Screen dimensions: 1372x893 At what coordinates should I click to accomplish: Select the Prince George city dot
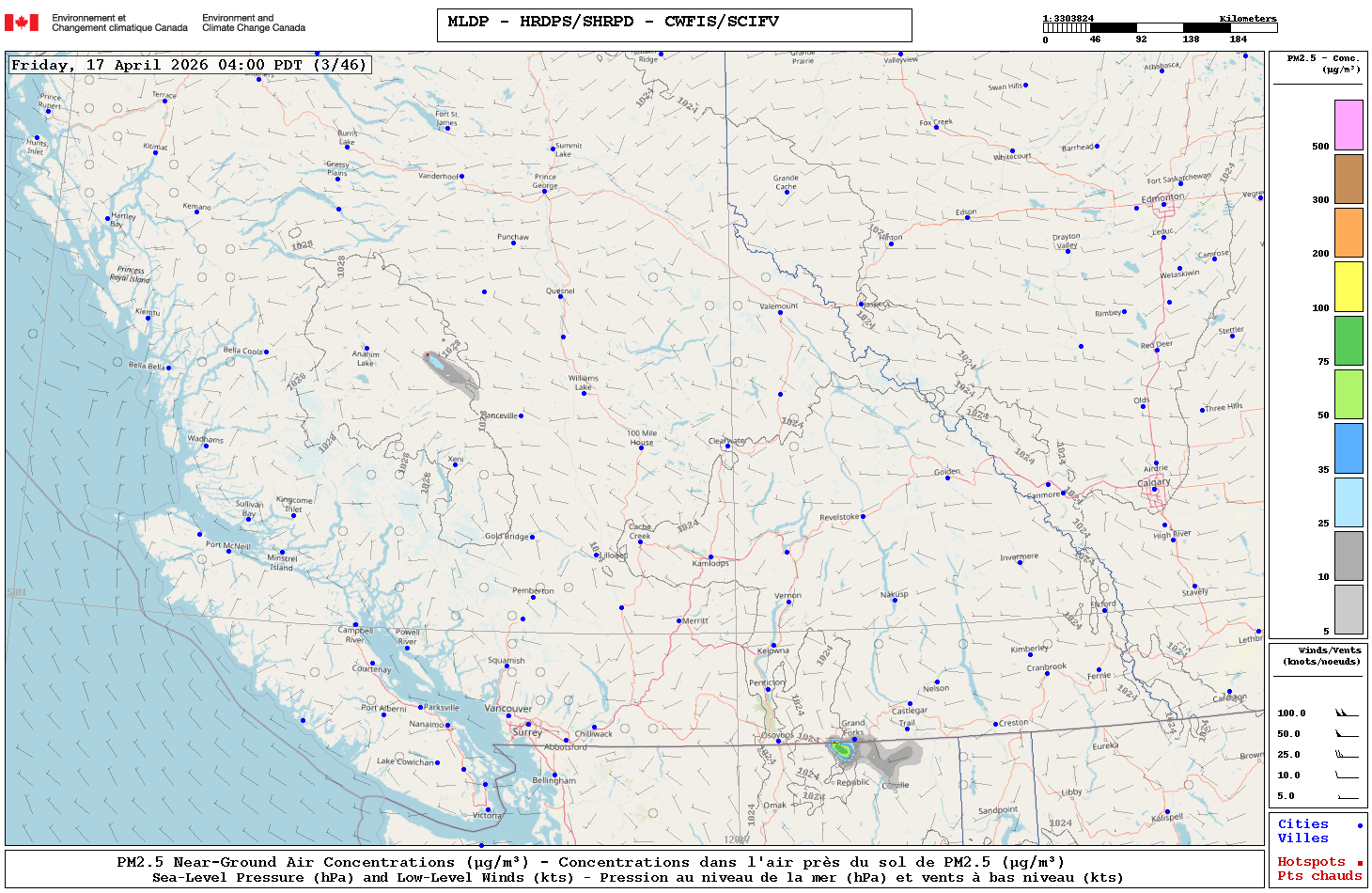tap(544, 191)
